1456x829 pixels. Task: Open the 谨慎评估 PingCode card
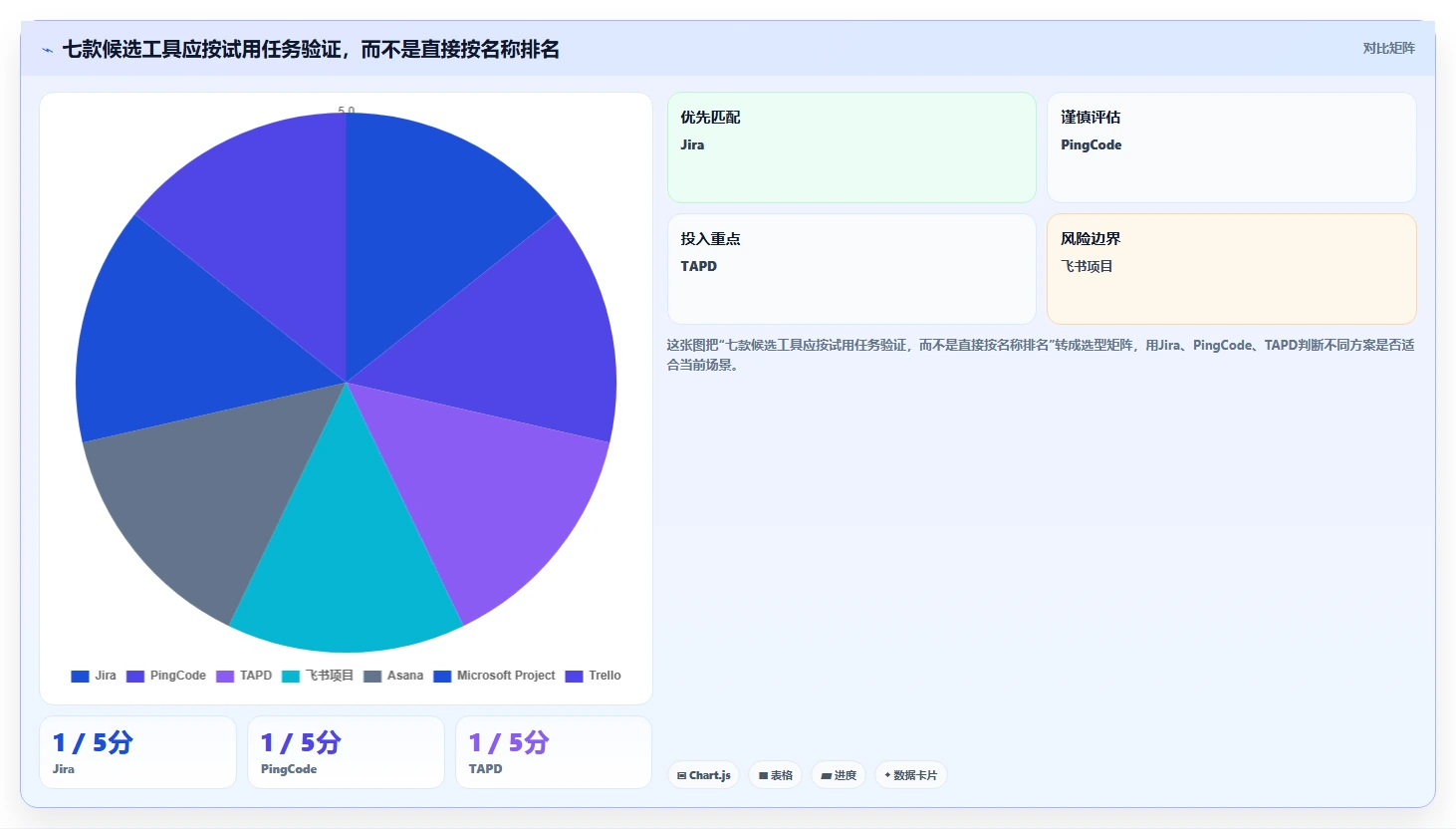pos(1232,147)
